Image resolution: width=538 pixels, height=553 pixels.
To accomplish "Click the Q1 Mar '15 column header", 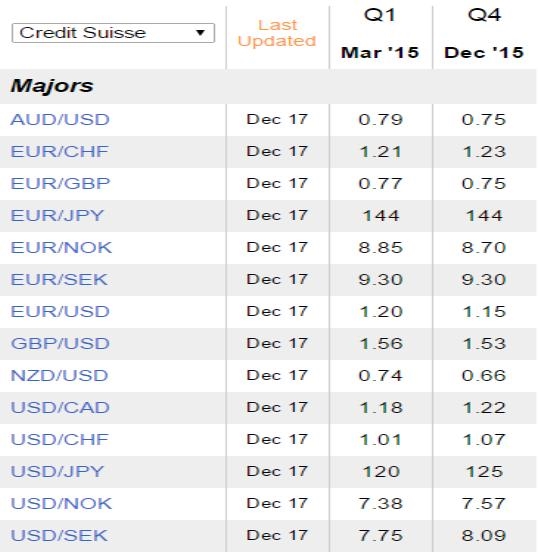I will (380, 34).
